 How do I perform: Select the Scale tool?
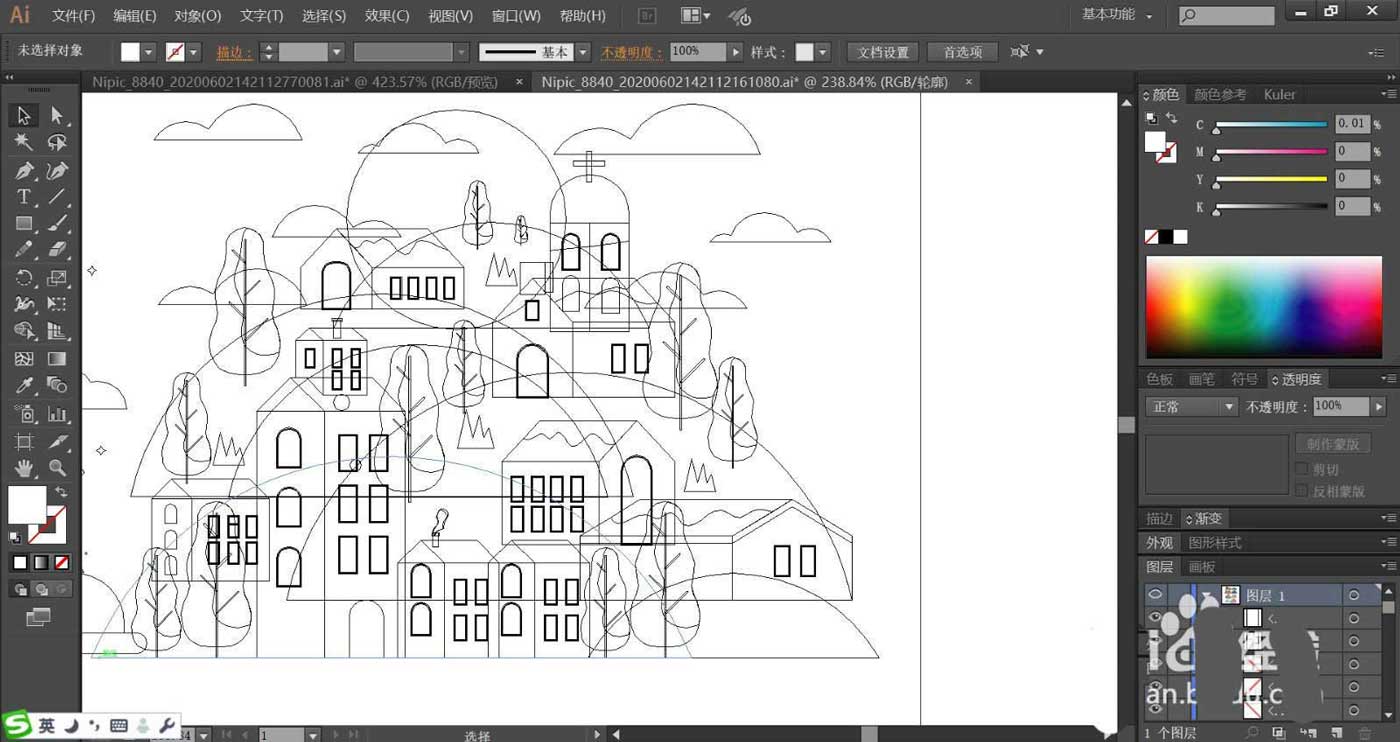click(x=57, y=278)
